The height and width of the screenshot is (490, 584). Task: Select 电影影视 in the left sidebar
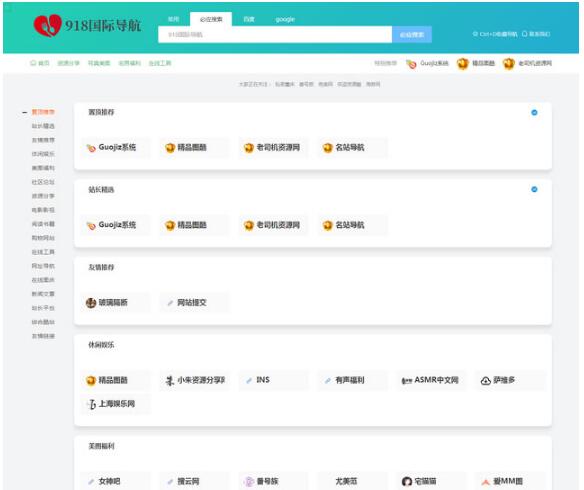click(43, 210)
